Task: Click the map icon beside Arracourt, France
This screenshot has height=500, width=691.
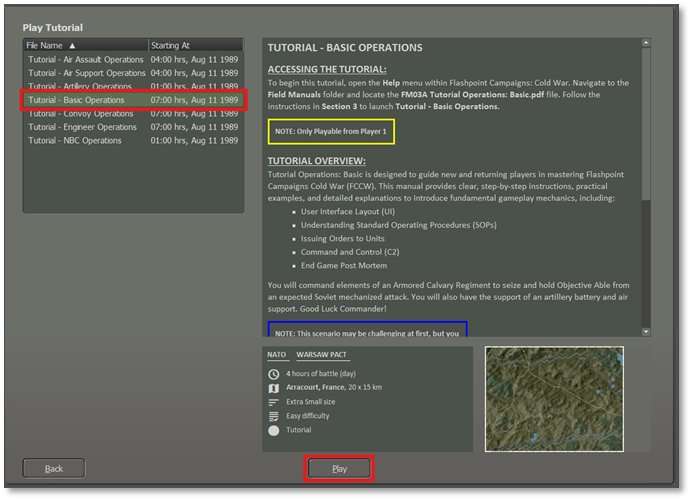Action: 274,388
